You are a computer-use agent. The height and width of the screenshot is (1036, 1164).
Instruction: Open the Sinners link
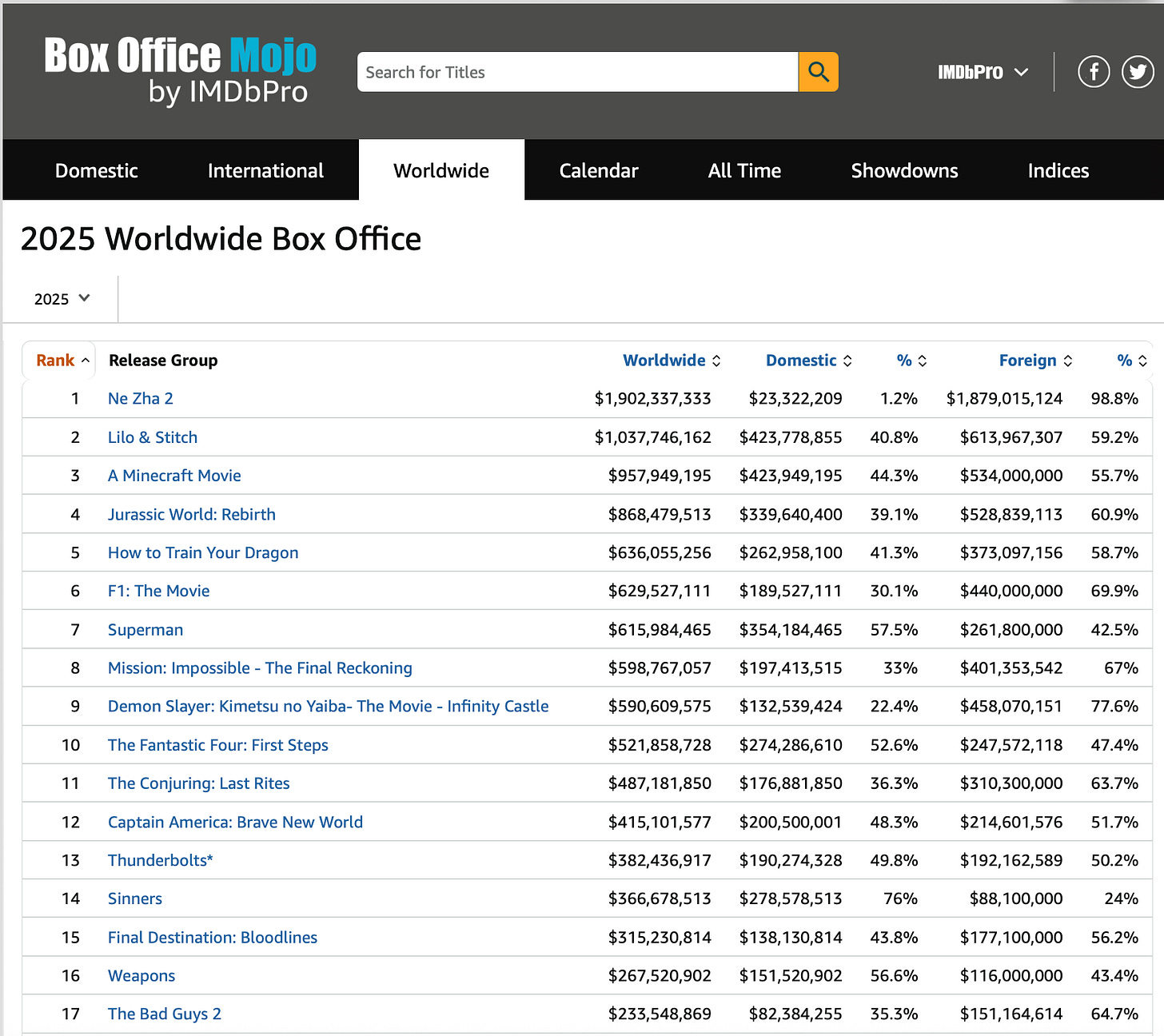coord(135,899)
